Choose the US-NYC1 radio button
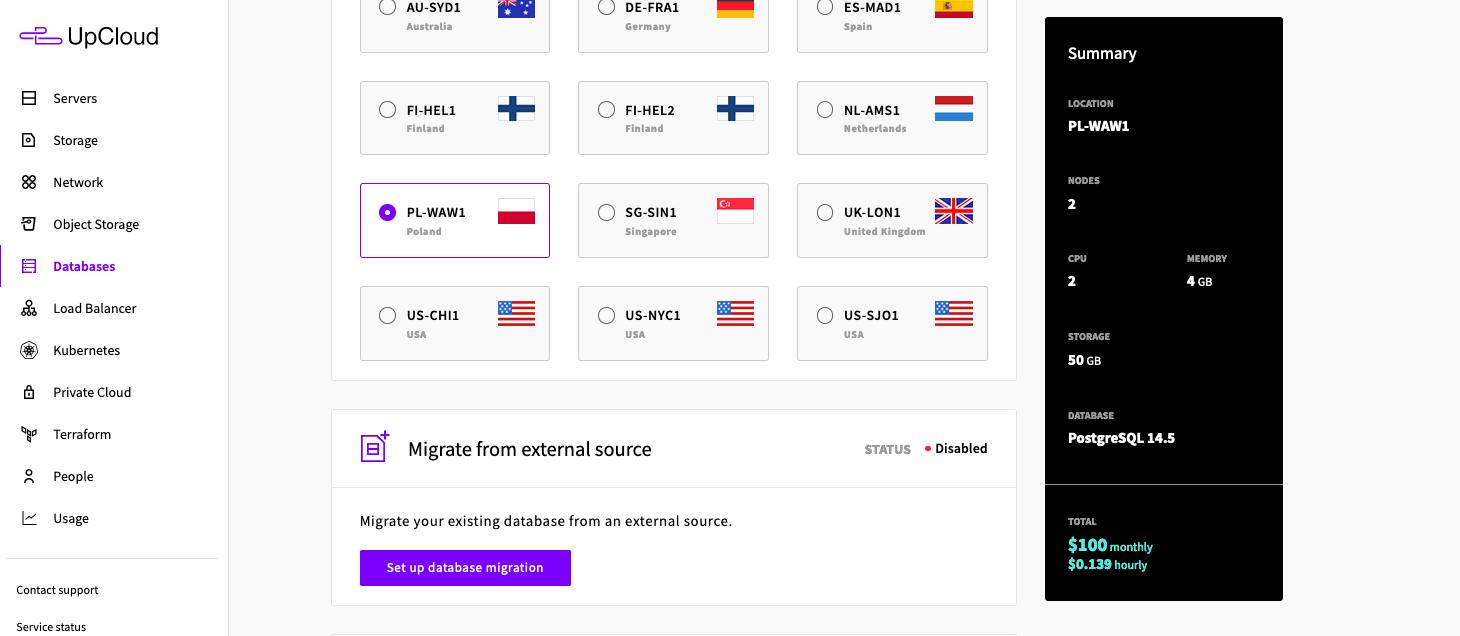 click(x=606, y=315)
